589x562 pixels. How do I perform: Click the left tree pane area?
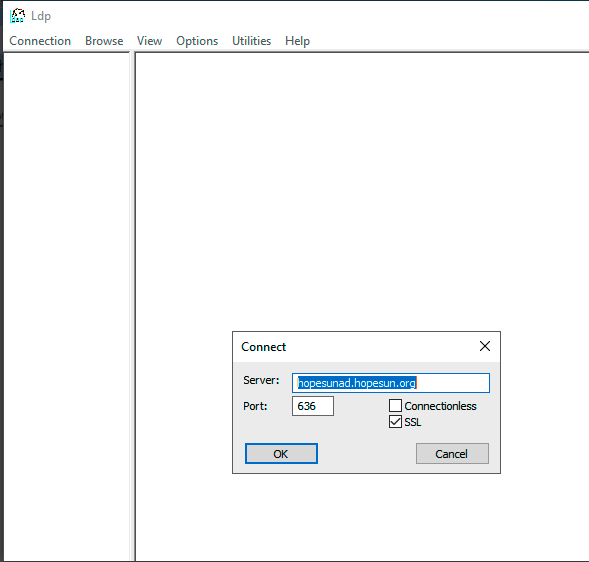(66, 306)
